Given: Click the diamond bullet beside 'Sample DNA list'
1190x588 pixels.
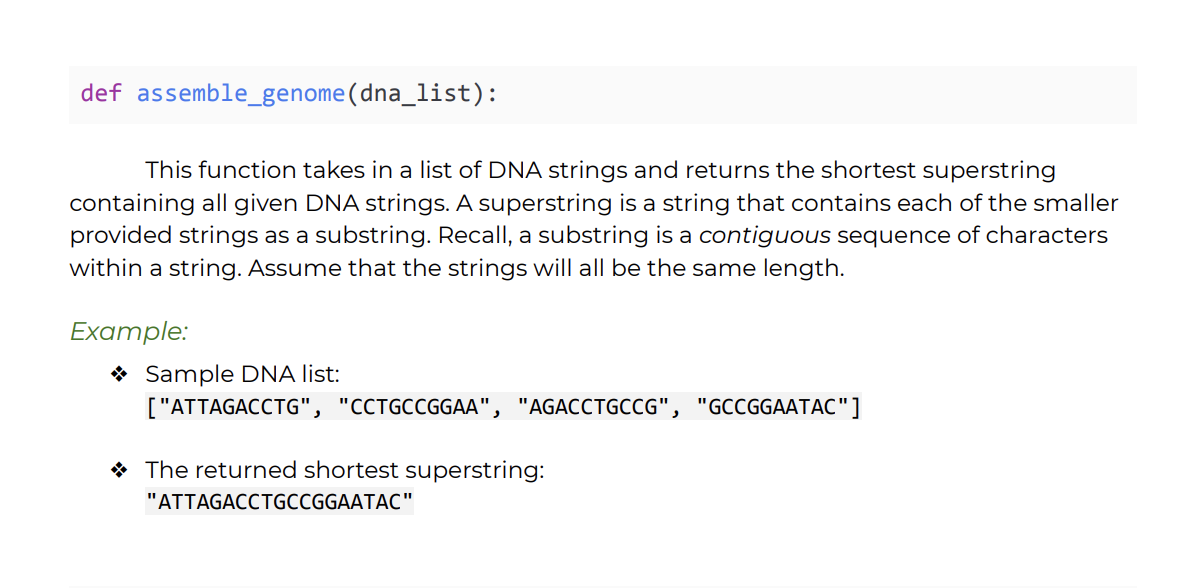Looking at the screenshot, I should [x=118, y=374].
